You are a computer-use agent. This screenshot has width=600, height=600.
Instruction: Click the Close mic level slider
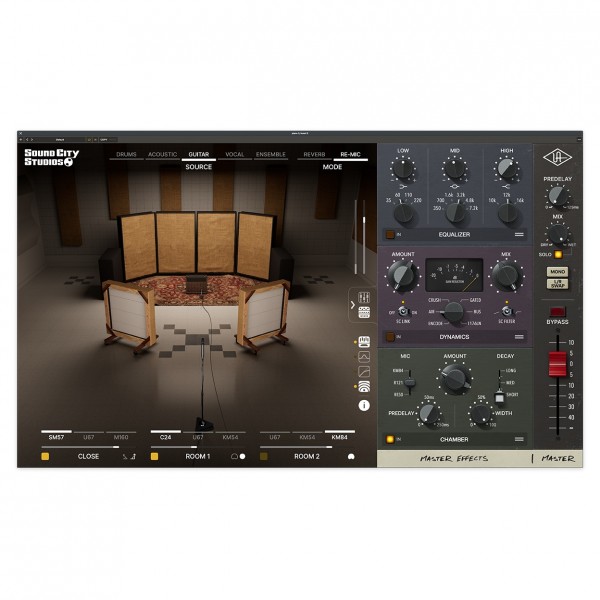(x=88, y=447)
